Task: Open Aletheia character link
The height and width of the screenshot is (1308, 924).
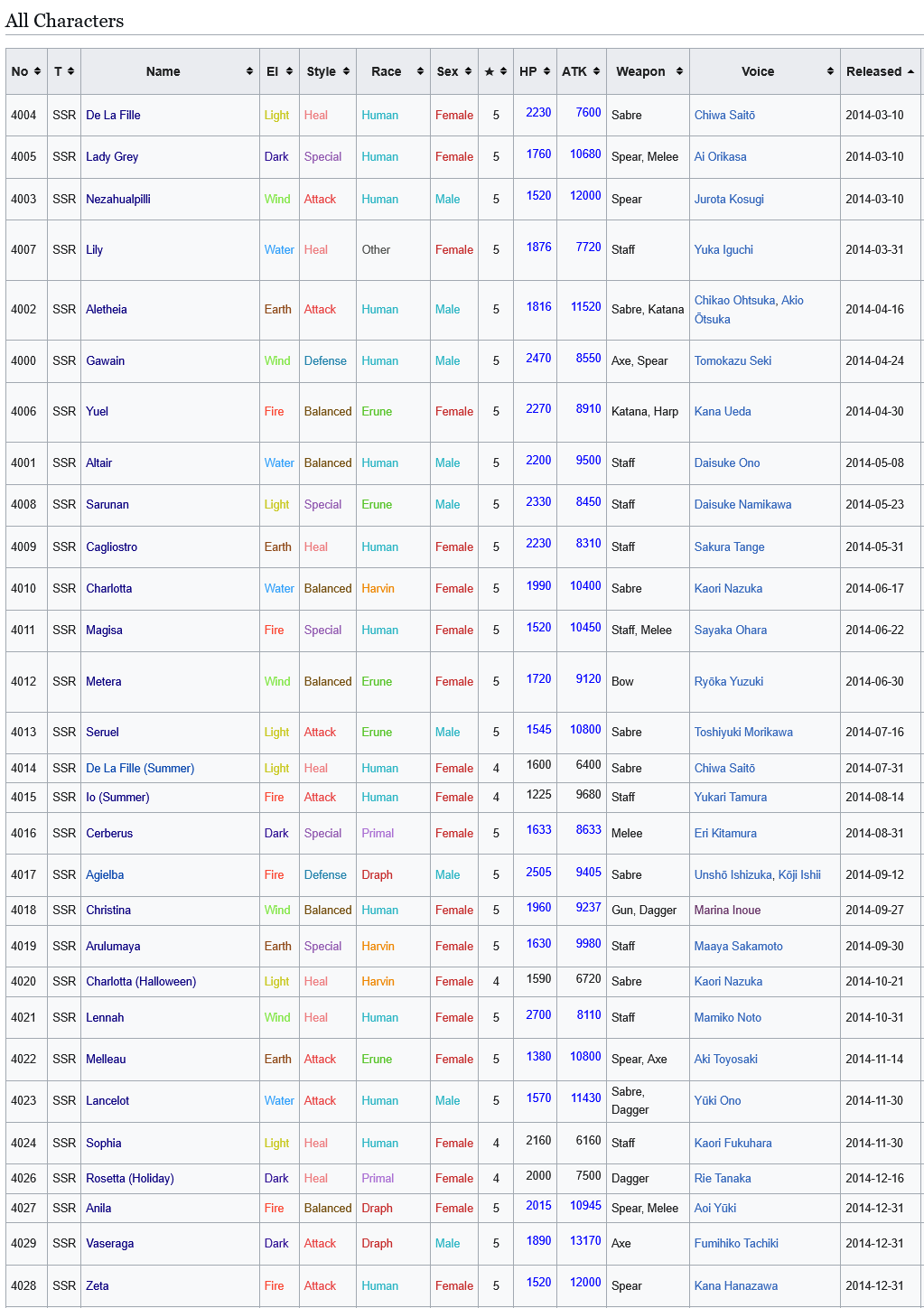Action: coord(107,309)
